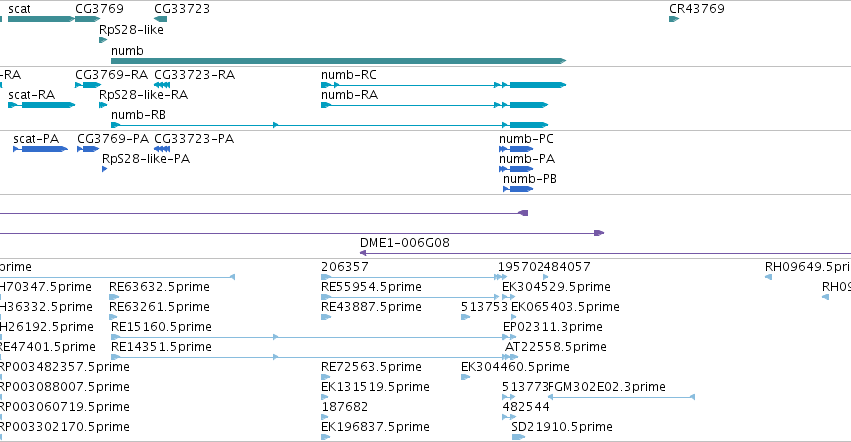Click the numb-RC transcript final exon block

[538, 85]
